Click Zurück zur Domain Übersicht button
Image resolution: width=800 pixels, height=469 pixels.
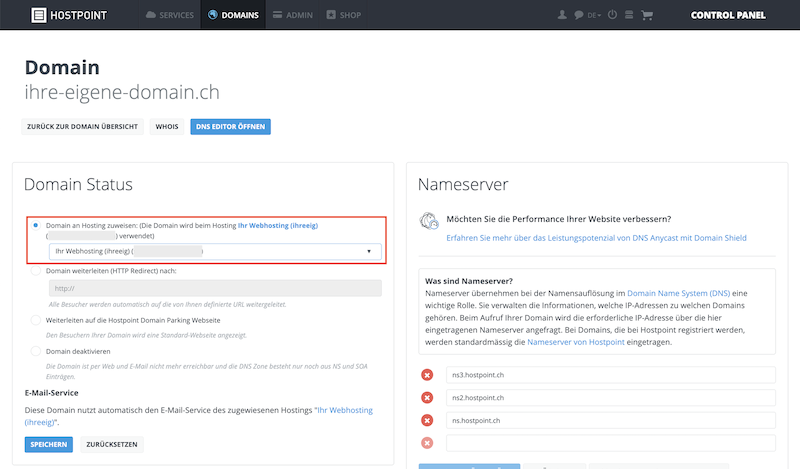[x=82, y=127]
